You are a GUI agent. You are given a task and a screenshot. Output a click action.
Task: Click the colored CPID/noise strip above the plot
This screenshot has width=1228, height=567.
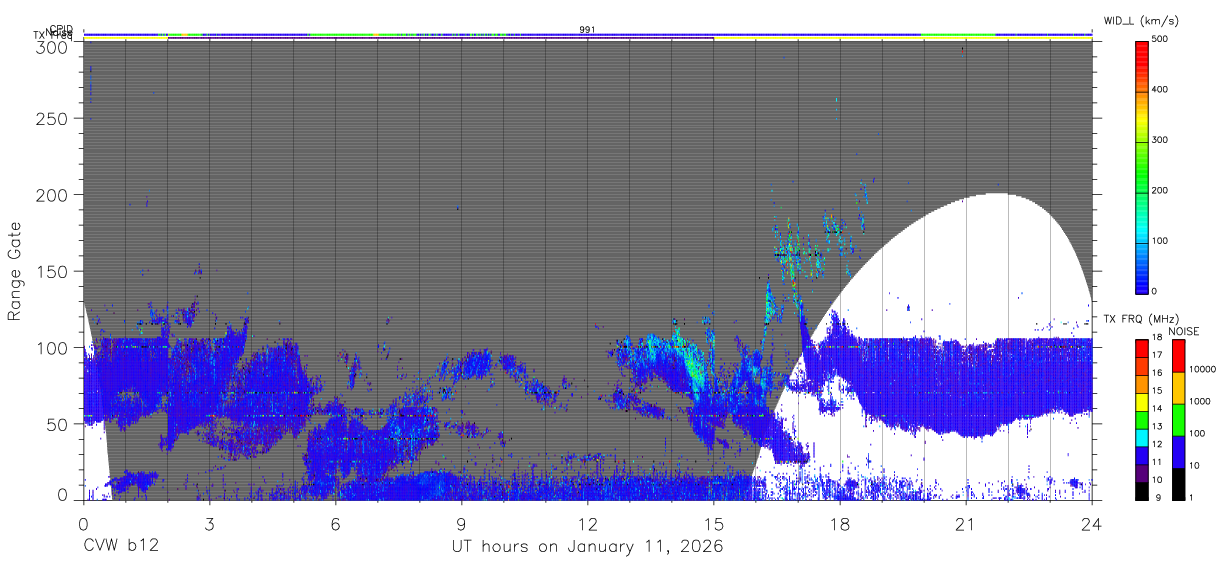(x=587, y=35)
